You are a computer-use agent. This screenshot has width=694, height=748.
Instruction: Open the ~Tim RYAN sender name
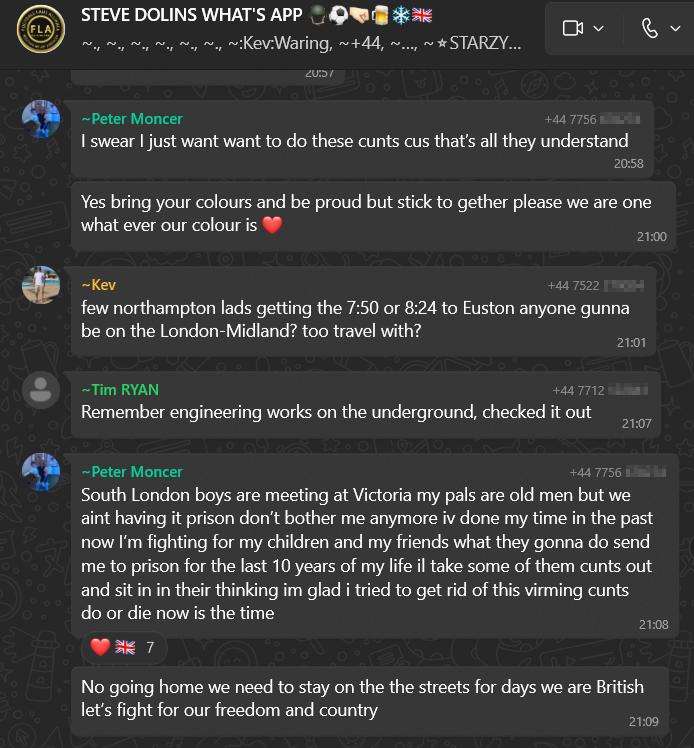[x=120, y=390]
